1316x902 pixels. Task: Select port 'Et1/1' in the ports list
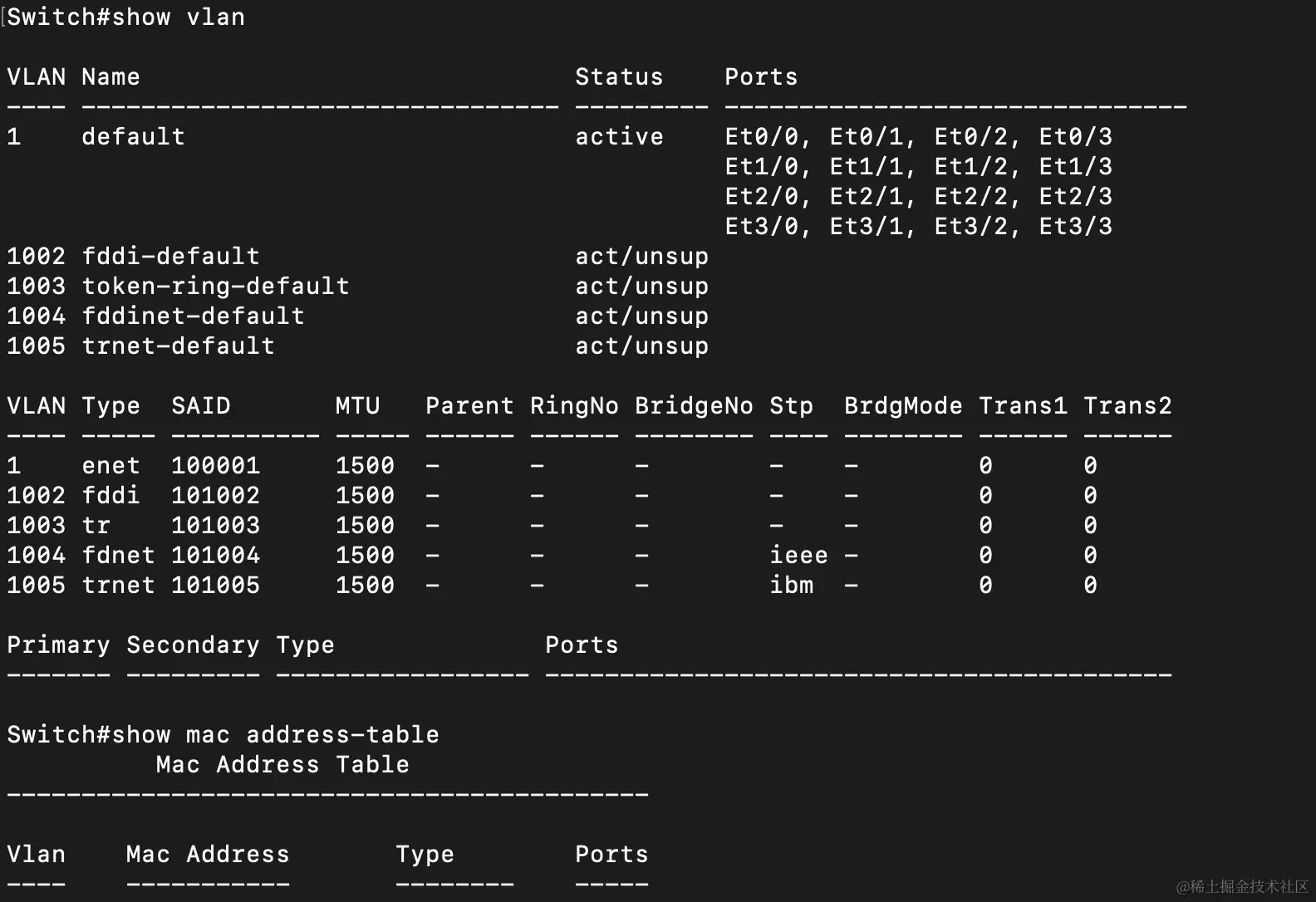tap(867, 167)
